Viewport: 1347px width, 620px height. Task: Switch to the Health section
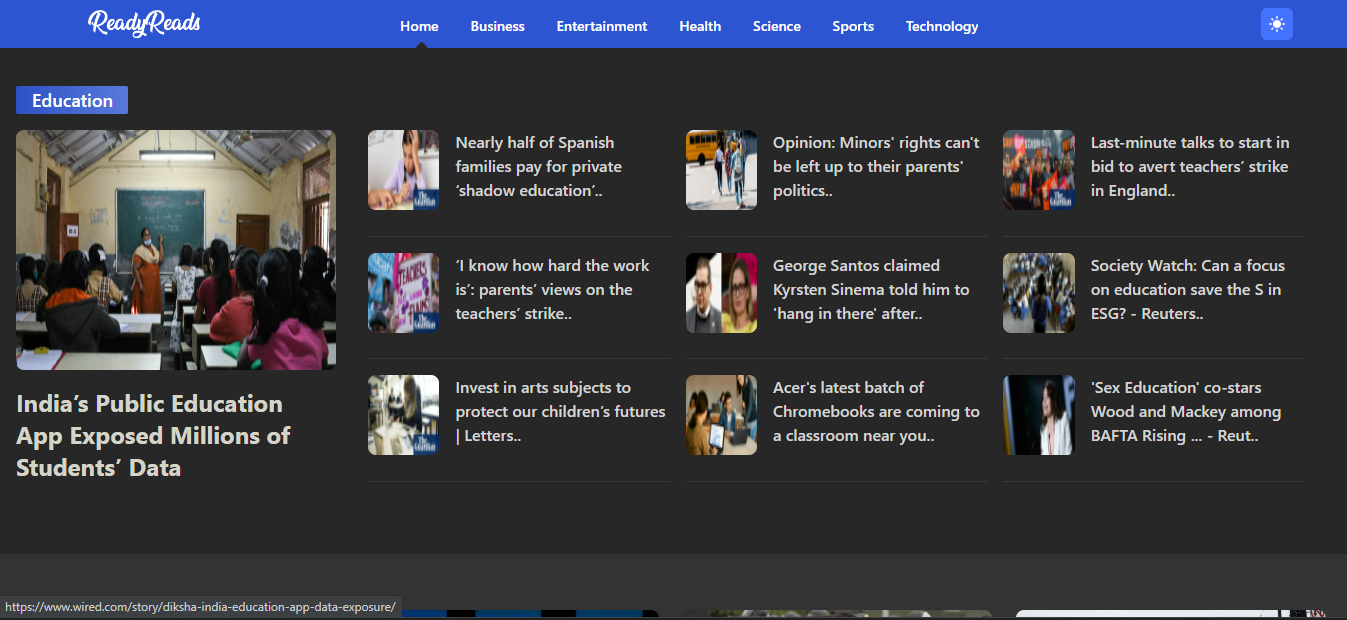tap(700, 26)
